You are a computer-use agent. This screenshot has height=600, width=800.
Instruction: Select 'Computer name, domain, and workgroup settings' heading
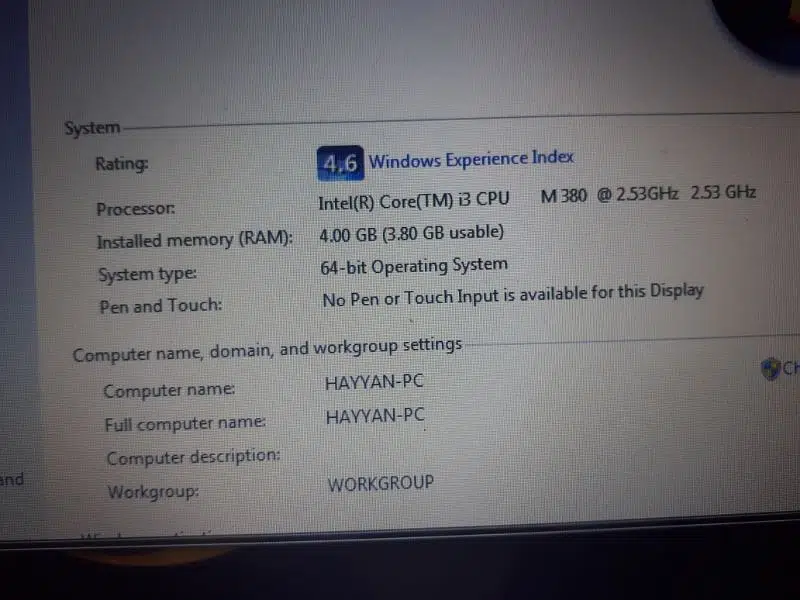tap(267, 349)
